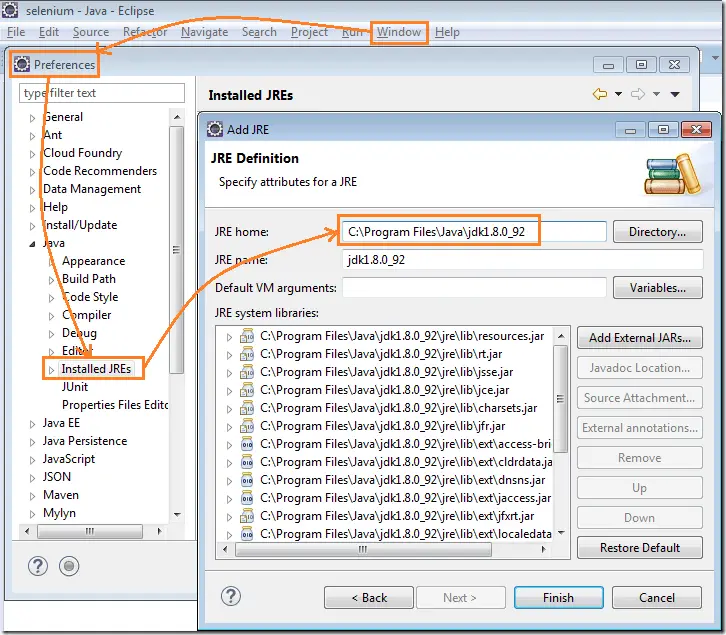Click the cldrdata.jar library icon
Viewport: 726px width, 635px height.
tap(247, 462)
